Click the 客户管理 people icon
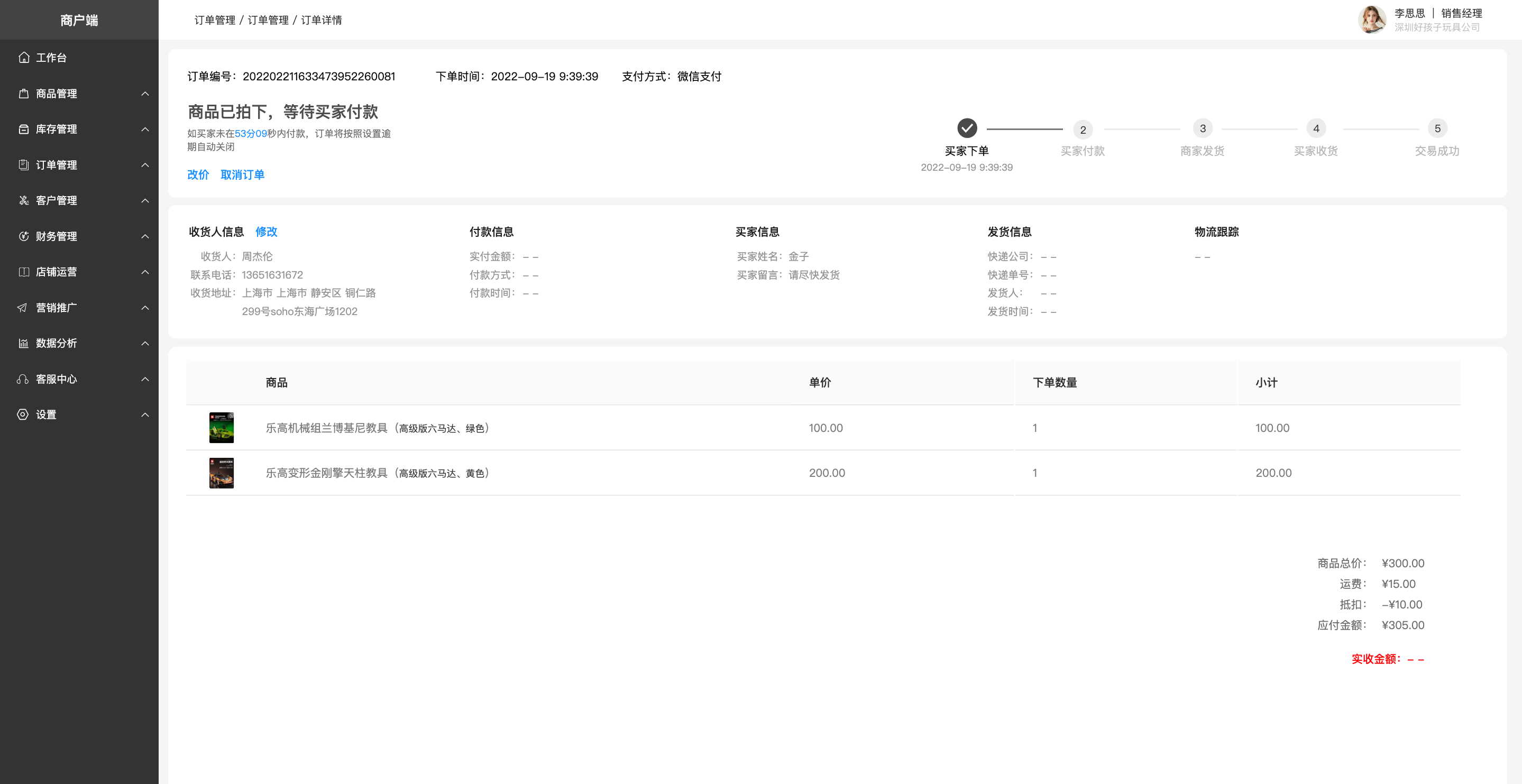The width and height of the screenshot is (1522, 784). pyautogui.click(x=24, y=200)
